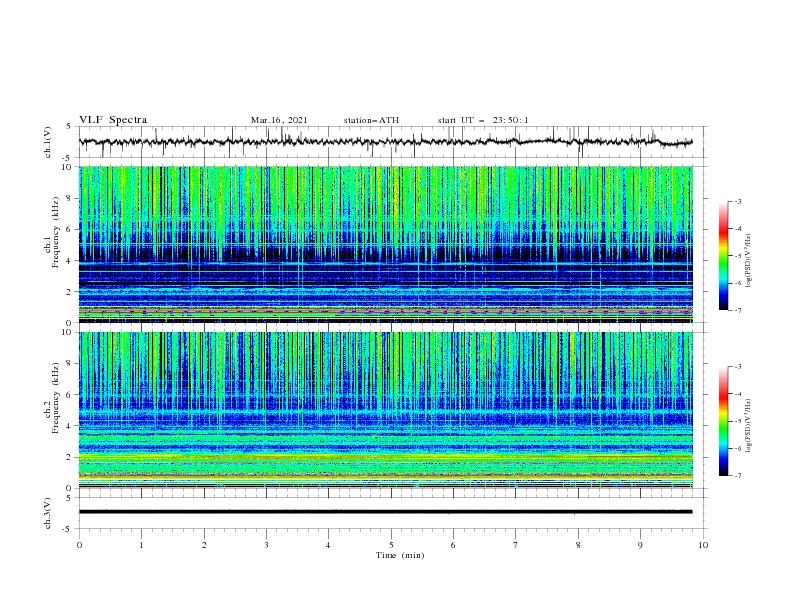Click the 'Time (min)' x-axis label

pyautogui.click(x=400, y=555)
